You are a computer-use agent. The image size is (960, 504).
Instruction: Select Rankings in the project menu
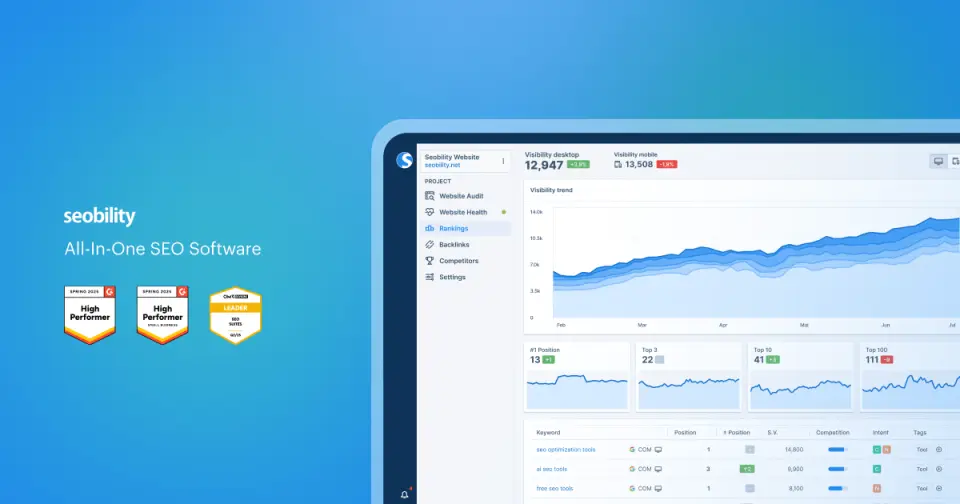point(465,228)
